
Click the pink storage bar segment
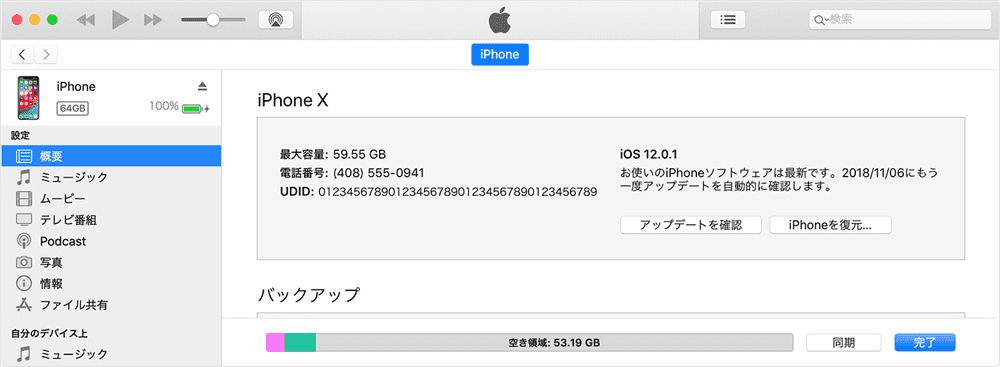tap(276, 342)
